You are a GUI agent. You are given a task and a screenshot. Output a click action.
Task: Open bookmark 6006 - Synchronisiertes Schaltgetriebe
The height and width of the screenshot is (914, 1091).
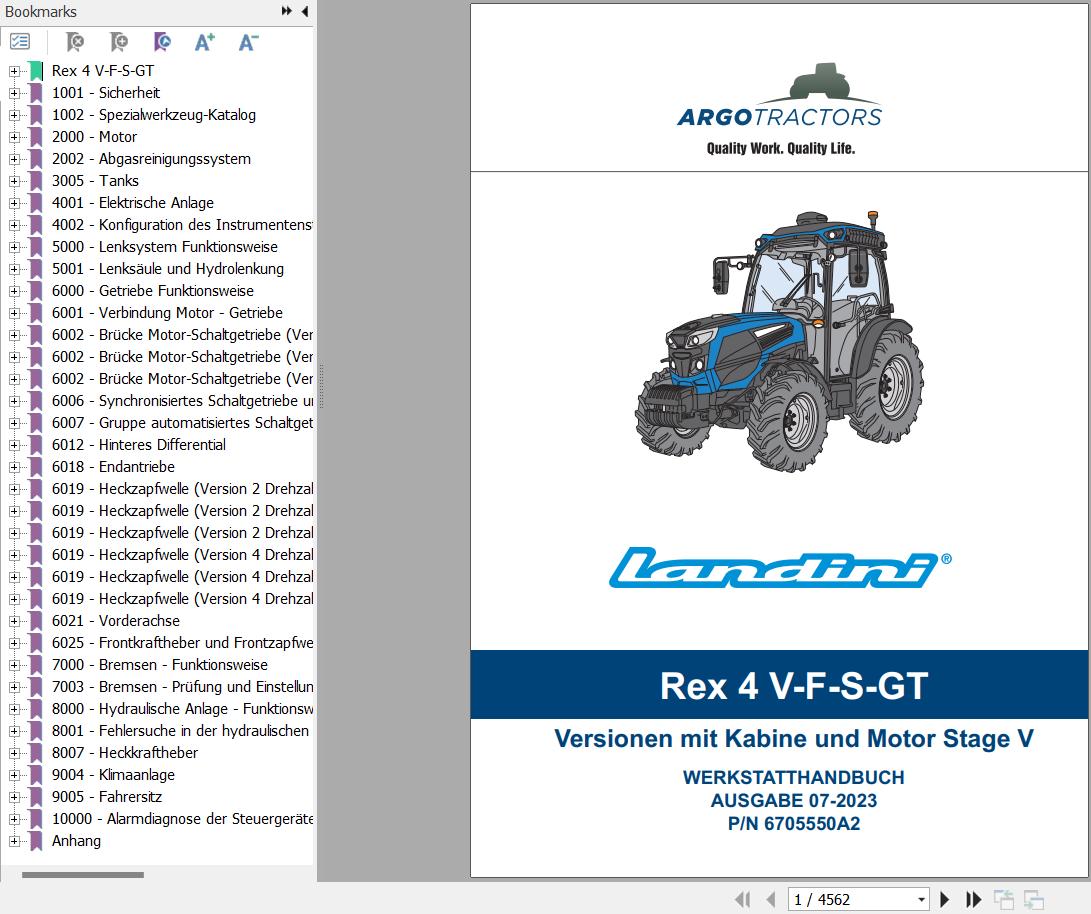tap(182, 401)
